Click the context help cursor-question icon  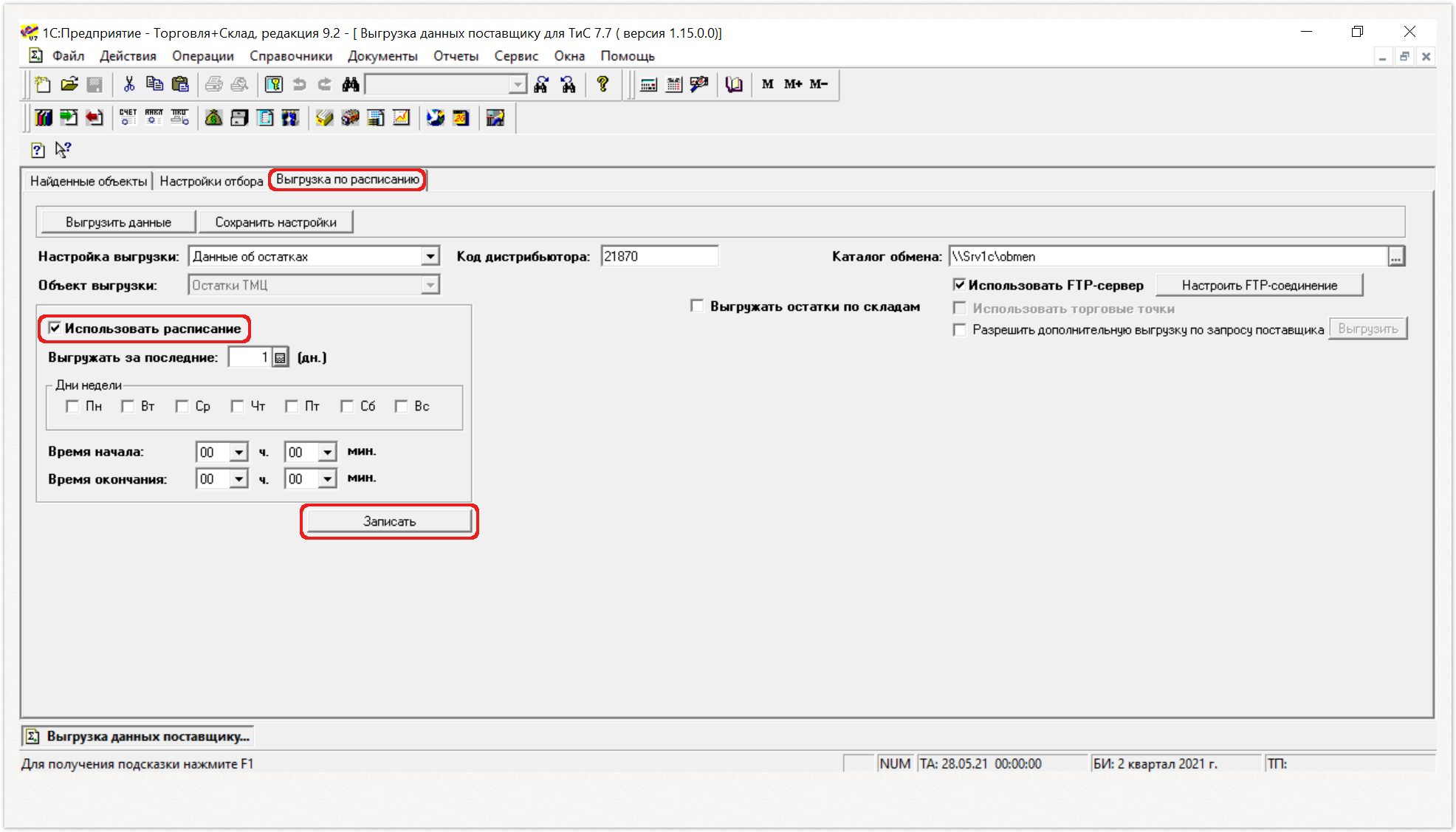tap(63, 150)
